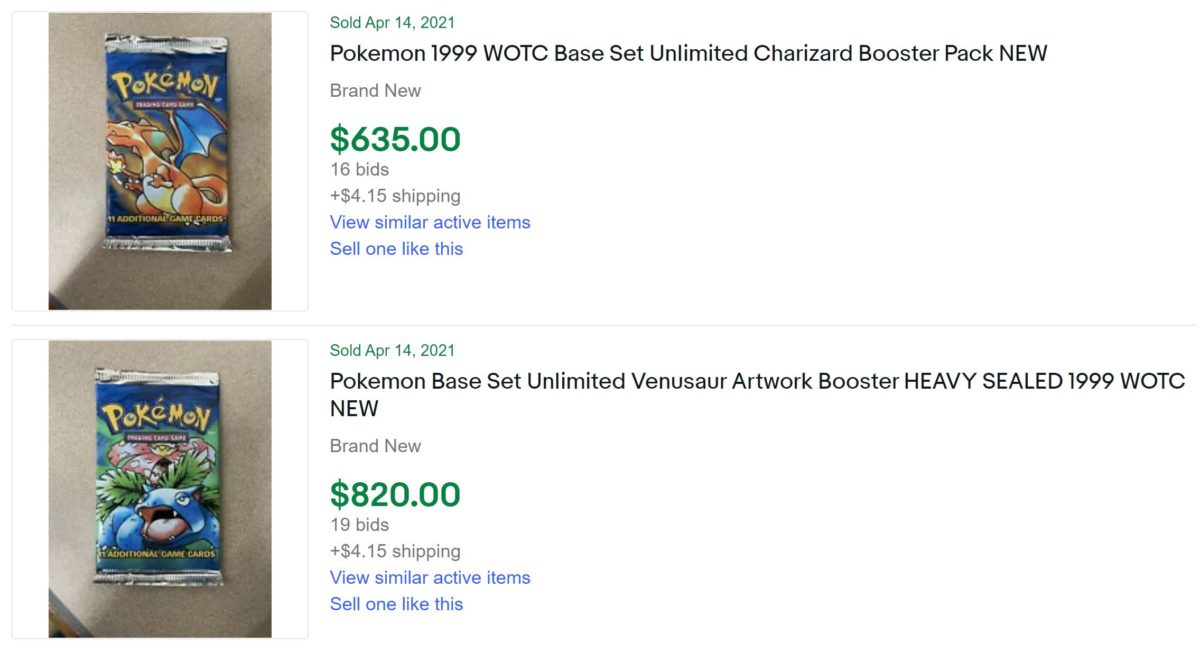Viewport: 1200px width, 652px height.
Task: Click the $4.15 shipping text for Venusaur pack
Action: (394, 551)
